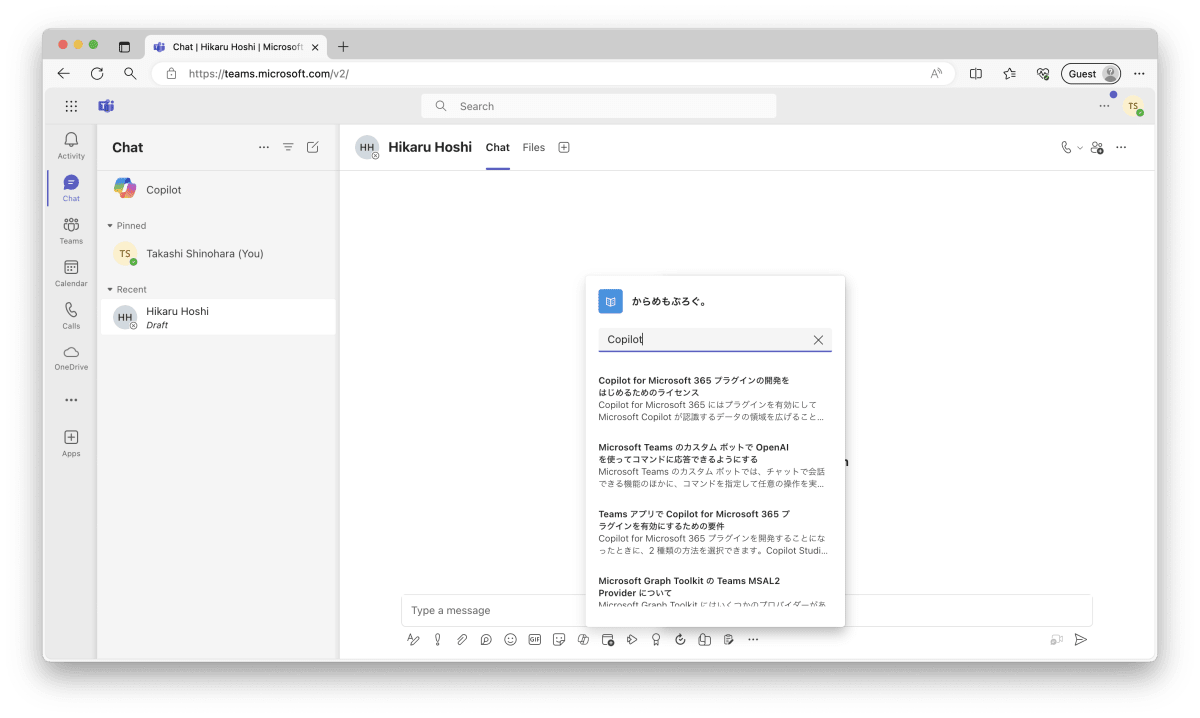
Task: Open OneDrive from the sidebar
Action: click(71, 358)
